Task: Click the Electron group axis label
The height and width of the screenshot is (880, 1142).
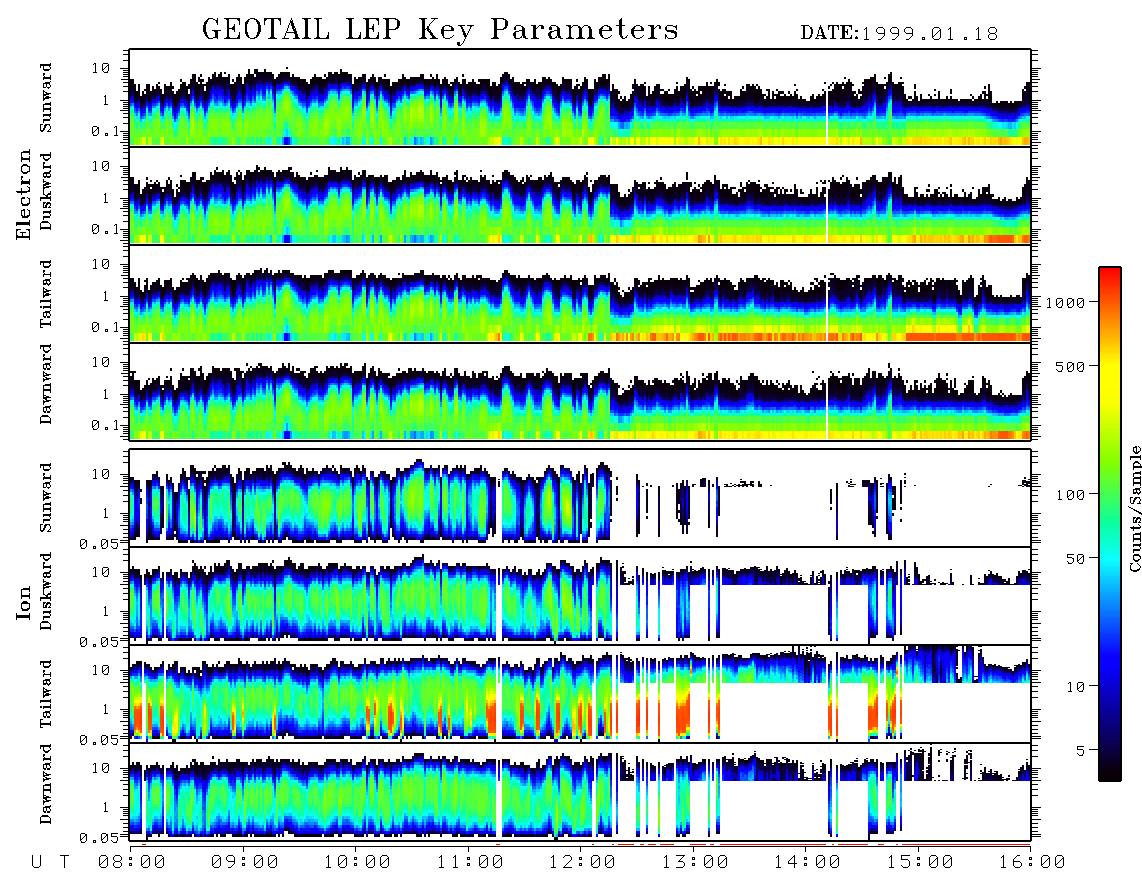Action: (24, 194)
